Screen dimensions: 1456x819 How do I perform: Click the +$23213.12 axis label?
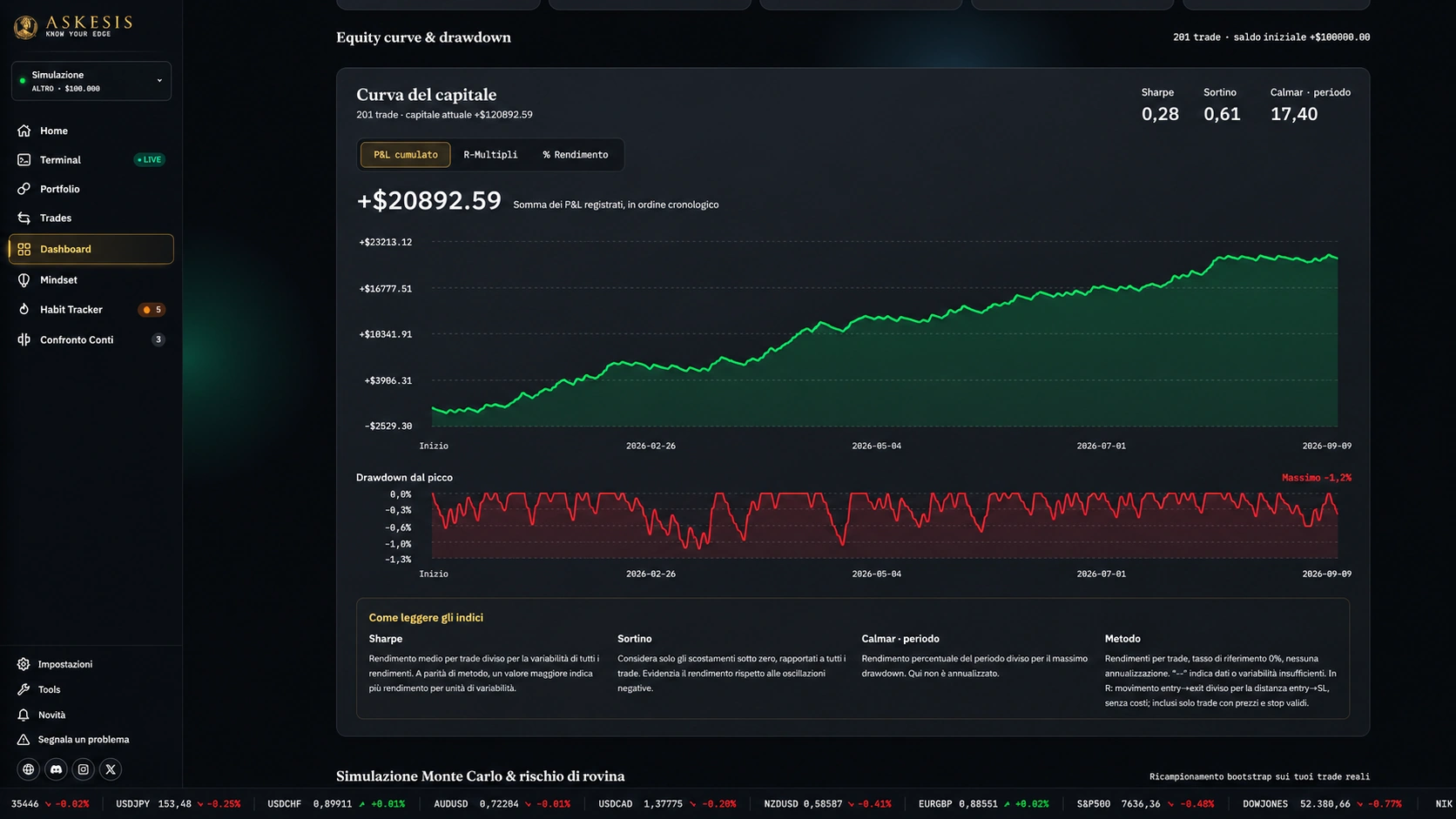[x=386, y=242]
